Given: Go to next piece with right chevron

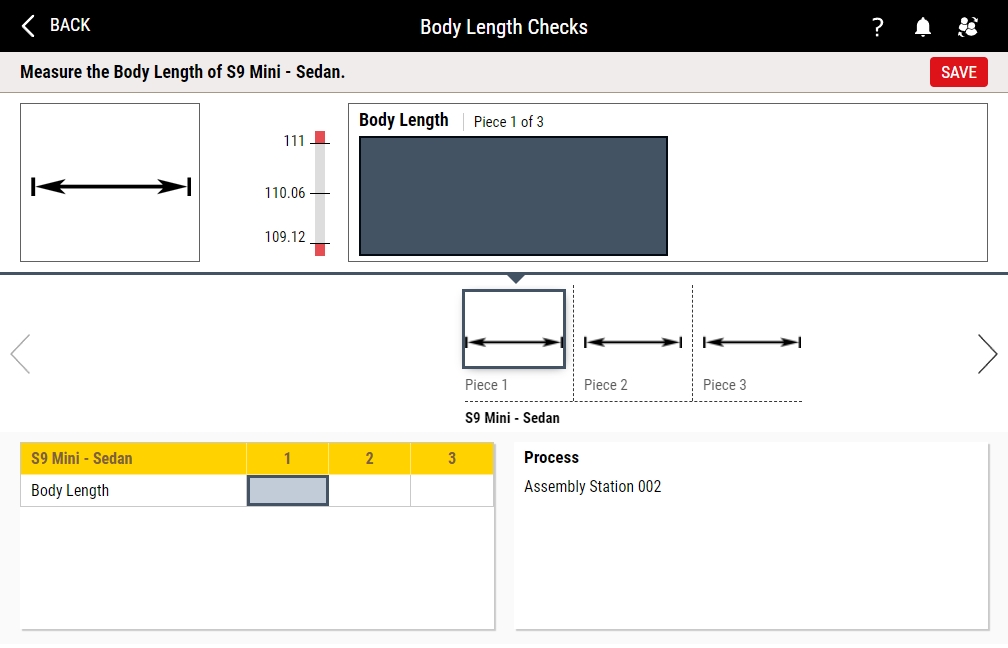Looking at the screenshot, I should pyautogui.click(x=987, y=353).
